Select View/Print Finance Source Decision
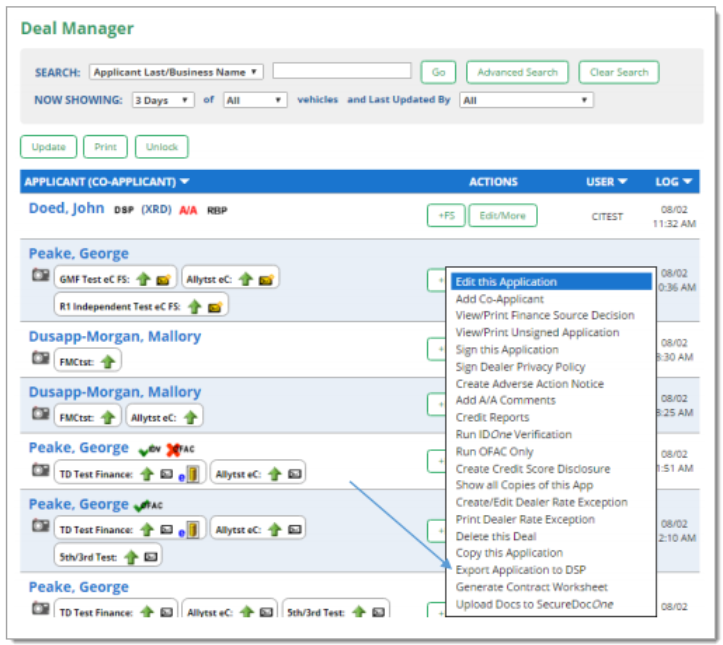 coord(545,315)
